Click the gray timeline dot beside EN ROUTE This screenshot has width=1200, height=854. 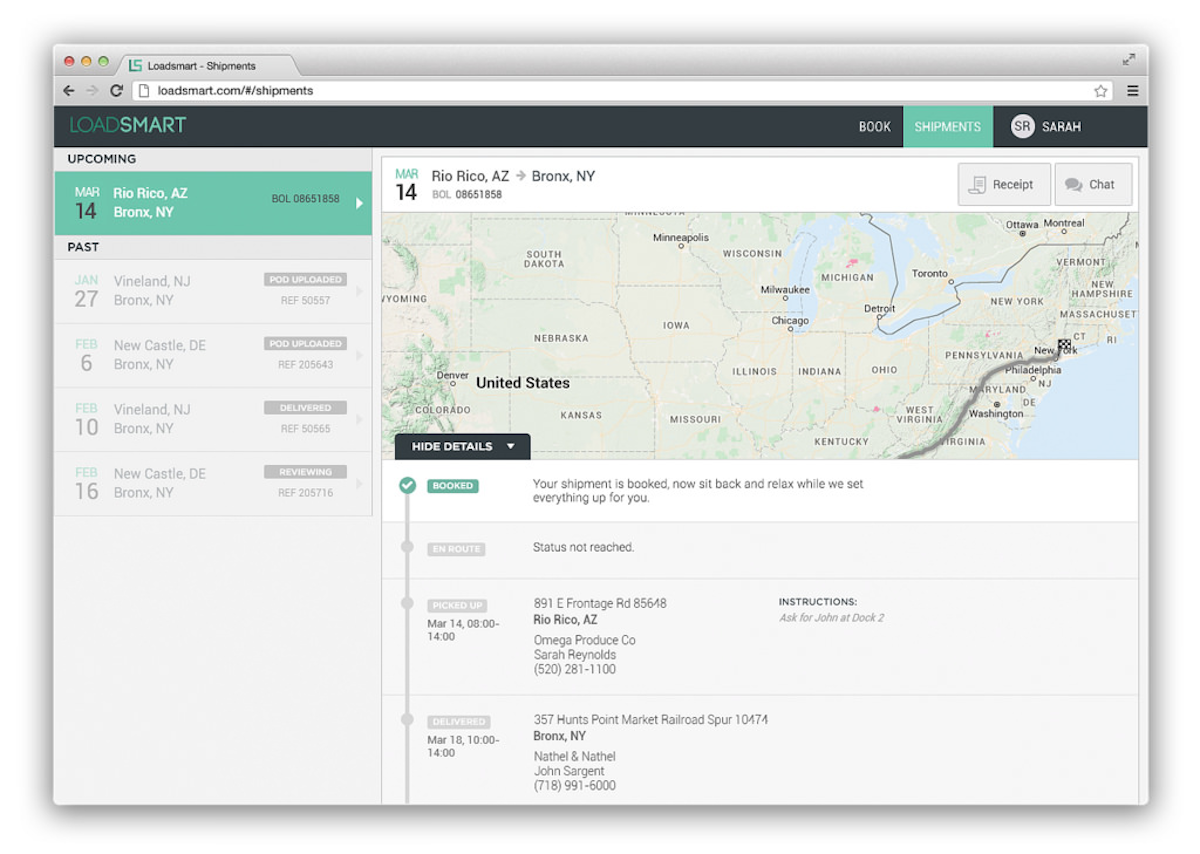coord(407,548)
